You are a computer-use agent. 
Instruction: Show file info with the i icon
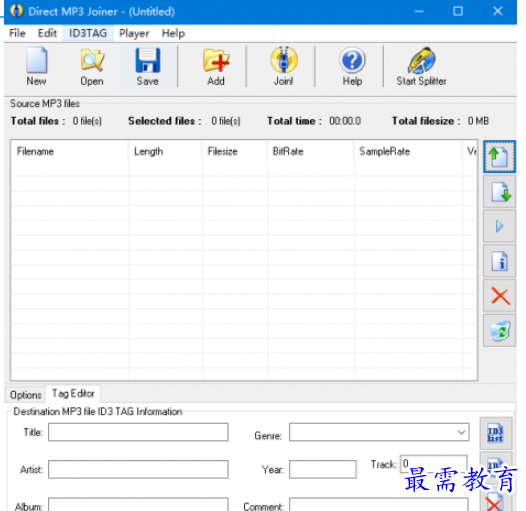(499, 261)
